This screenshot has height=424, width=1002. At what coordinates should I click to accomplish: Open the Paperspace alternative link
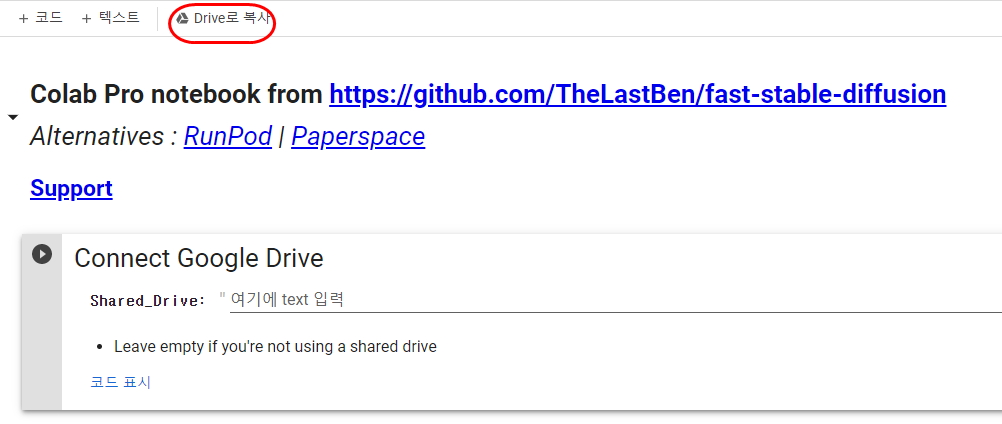coord(358,136)
